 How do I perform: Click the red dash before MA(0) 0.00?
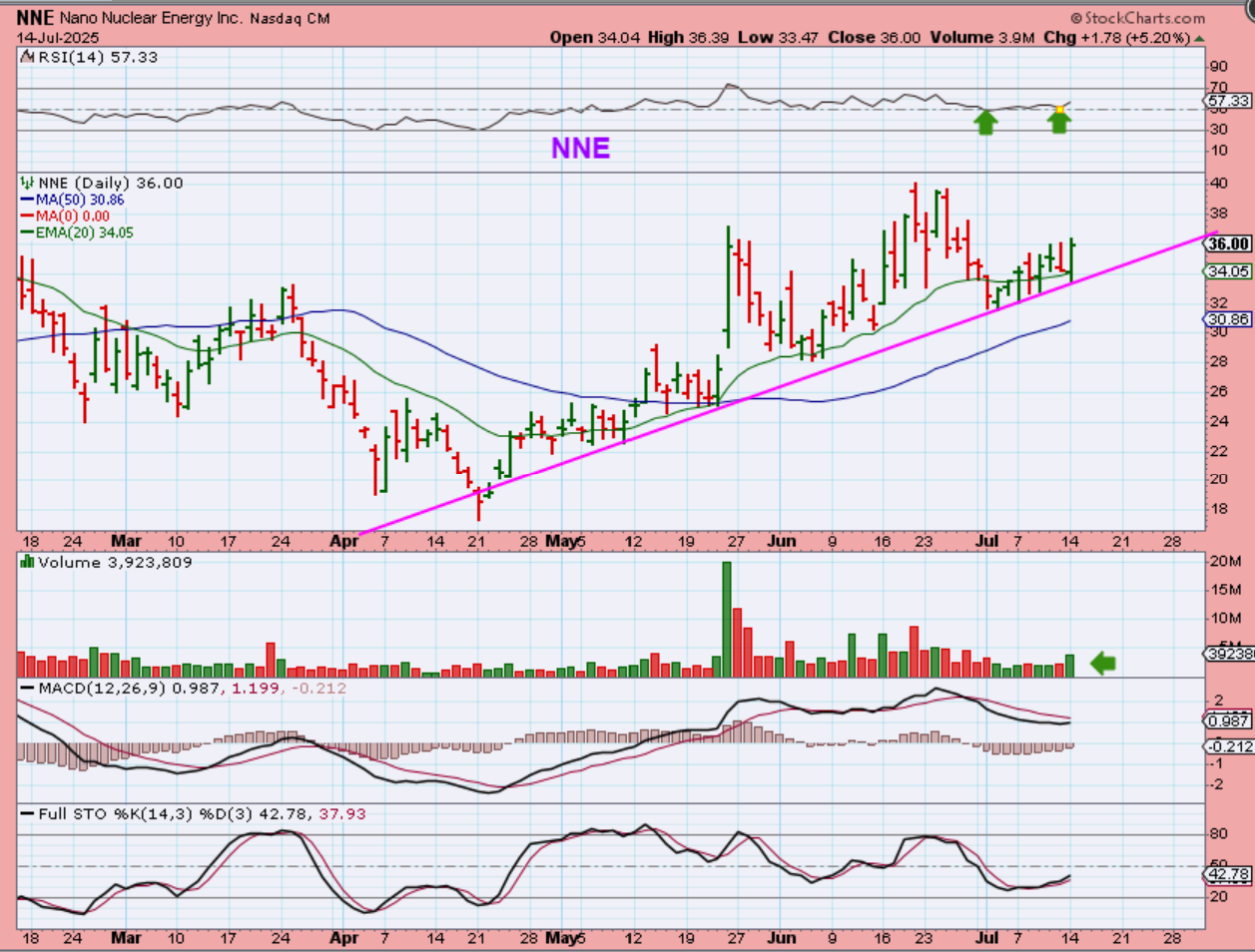28,216
